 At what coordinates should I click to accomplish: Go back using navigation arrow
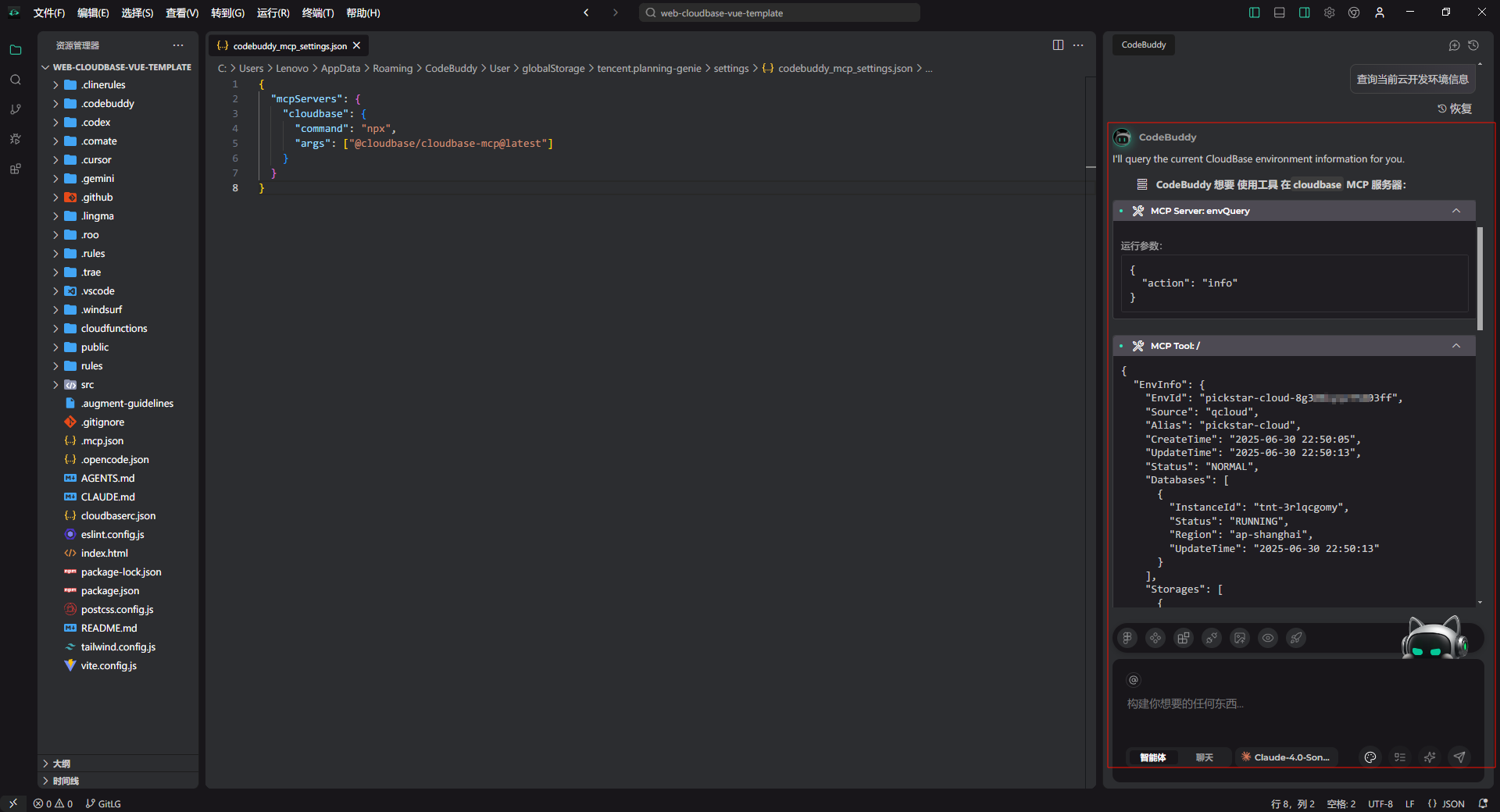pyautogui.click(x=586, y=12)
